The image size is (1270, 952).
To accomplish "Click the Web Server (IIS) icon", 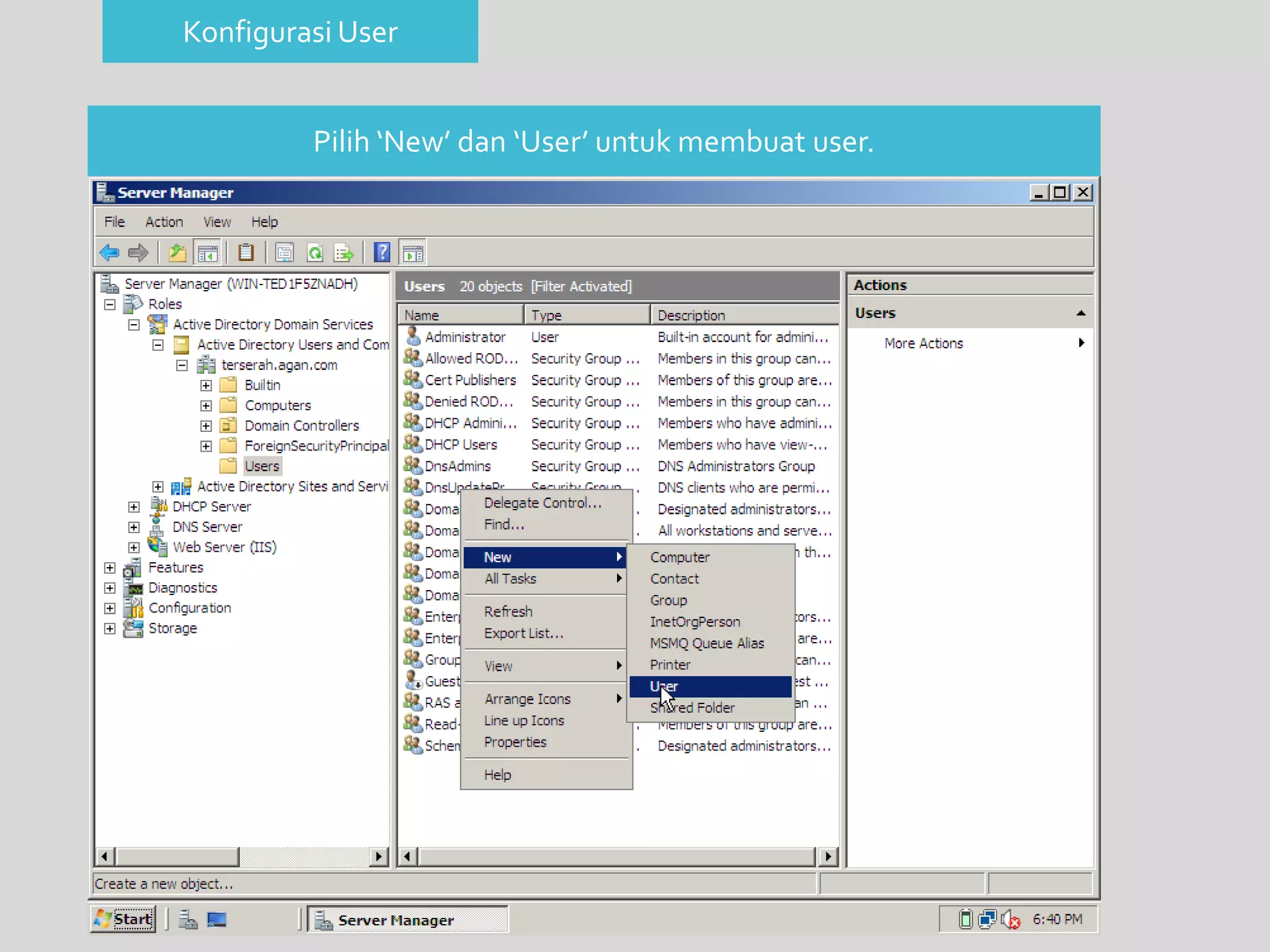I will point(158,547).
